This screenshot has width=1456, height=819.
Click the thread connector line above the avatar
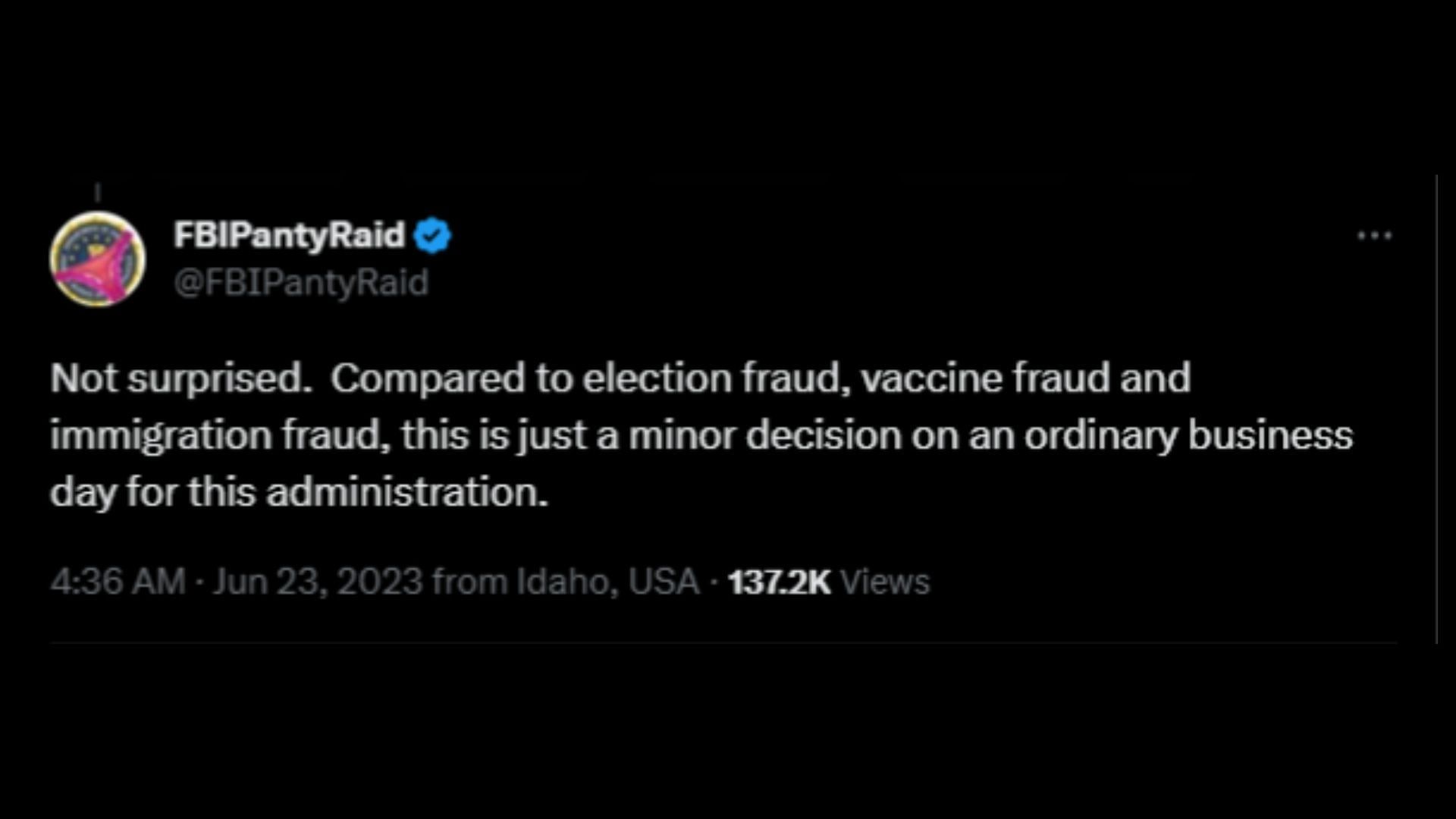(x=98, y=193)
